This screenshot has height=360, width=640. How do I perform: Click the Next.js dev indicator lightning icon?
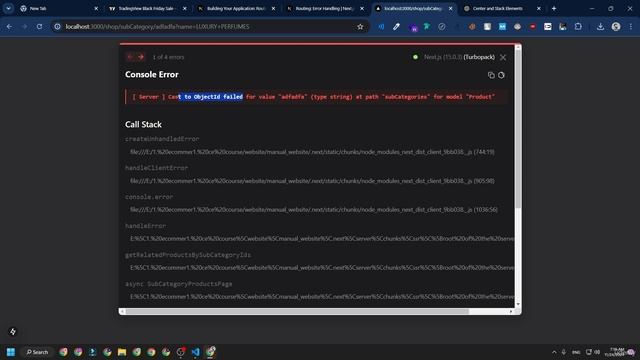click(13, 331)
